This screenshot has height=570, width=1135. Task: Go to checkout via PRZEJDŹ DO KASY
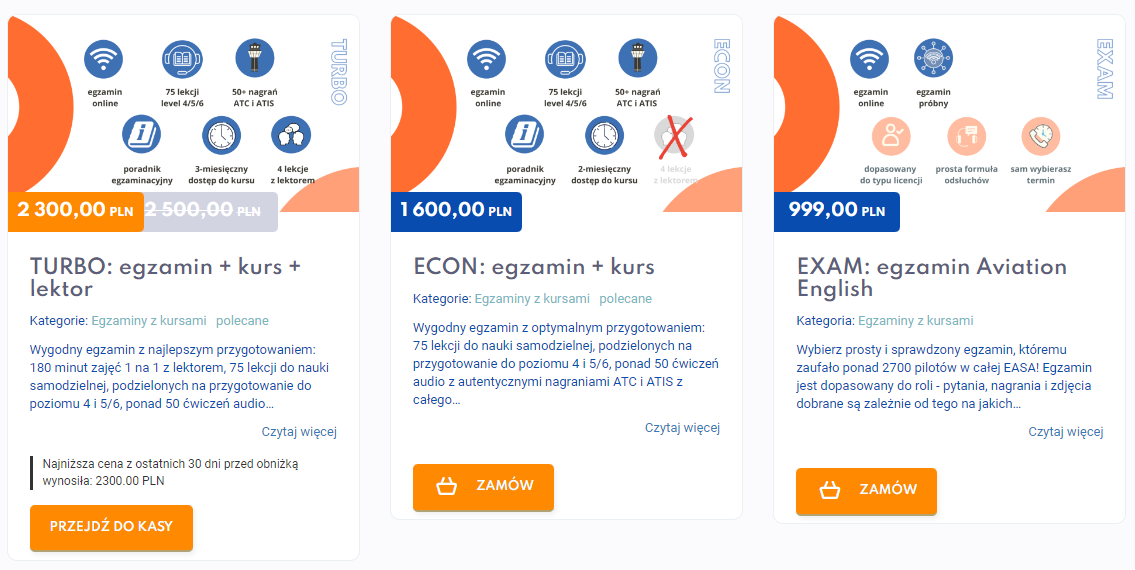click(111, 527)
